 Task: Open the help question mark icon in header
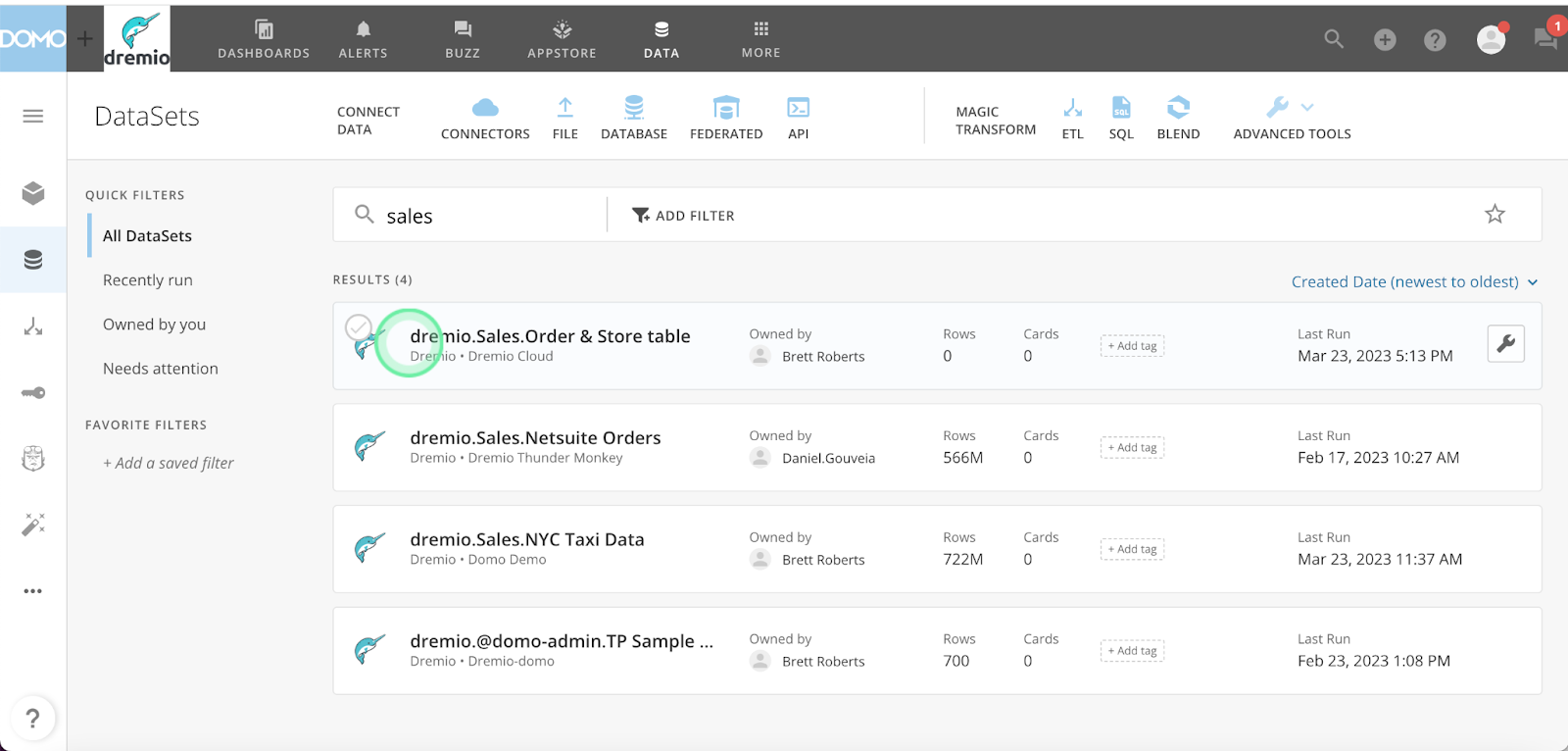point(1435,39)
